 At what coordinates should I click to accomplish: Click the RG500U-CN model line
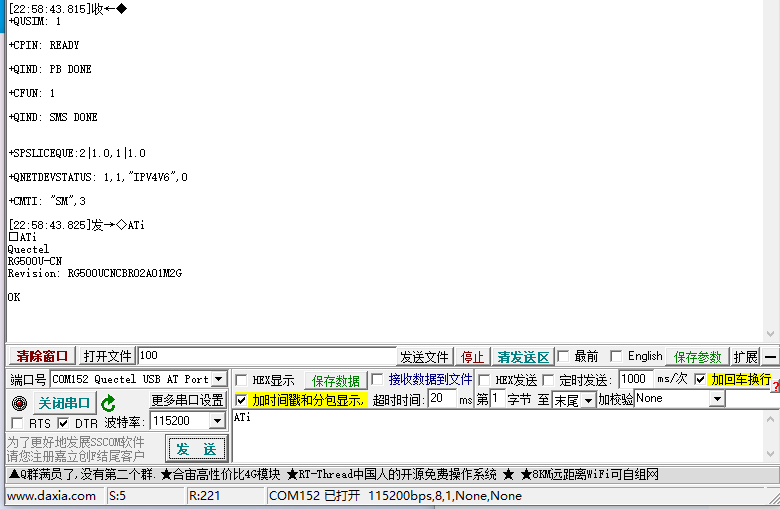tap(35, 261)
